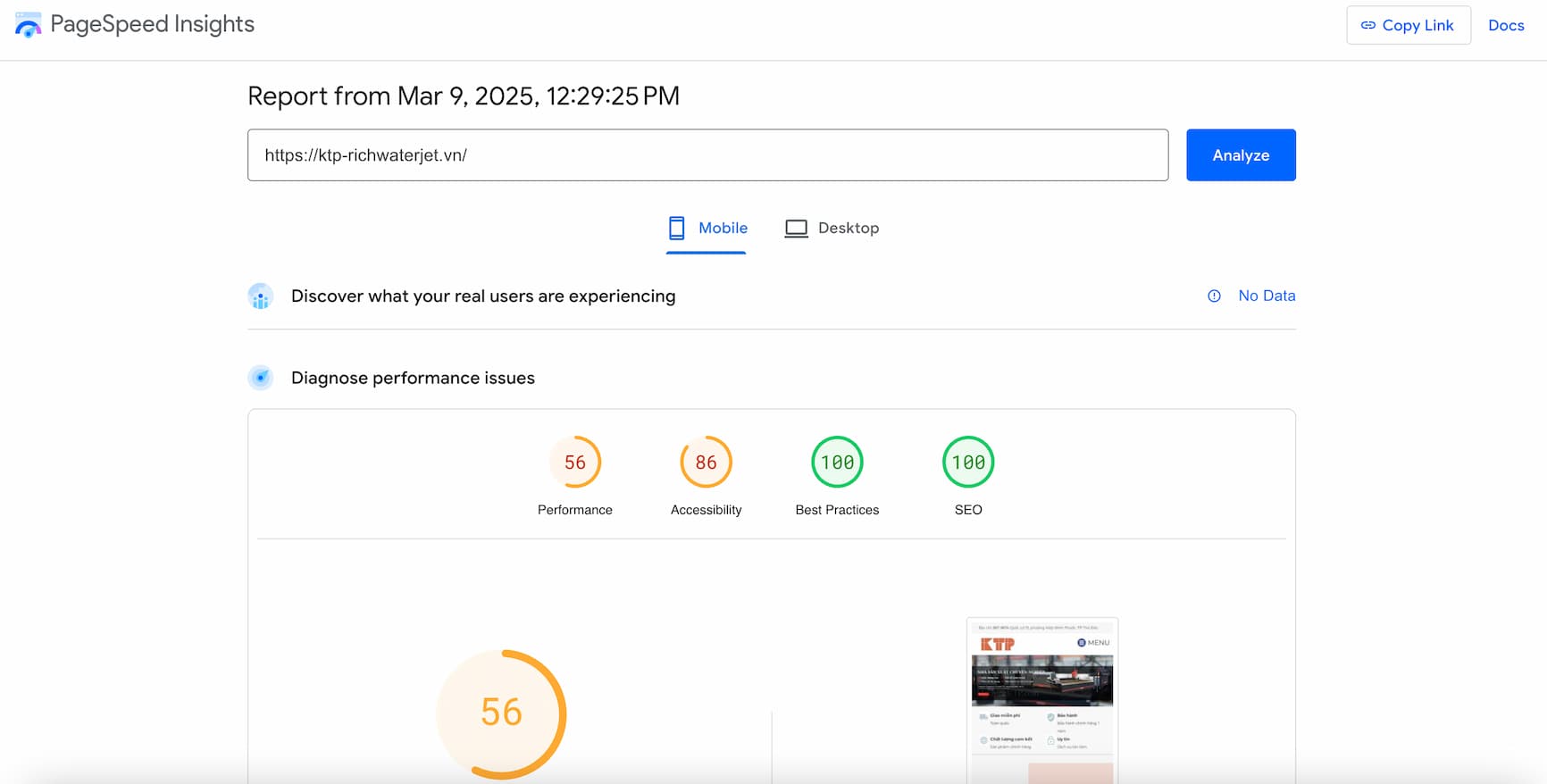The width and height of the screenshot is (1547, 784).
Task: Click the chain icon in Copy Link
Action: pyautogui.click(x=1367, y=25)
